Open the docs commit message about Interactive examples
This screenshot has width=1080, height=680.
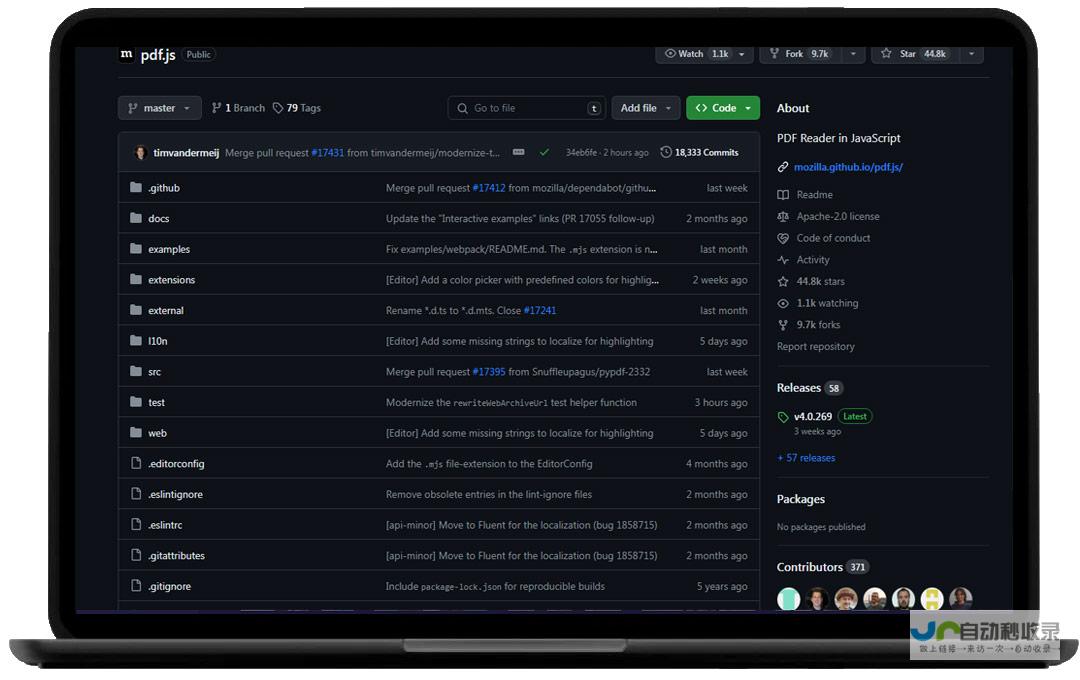(x=520, y=218)
